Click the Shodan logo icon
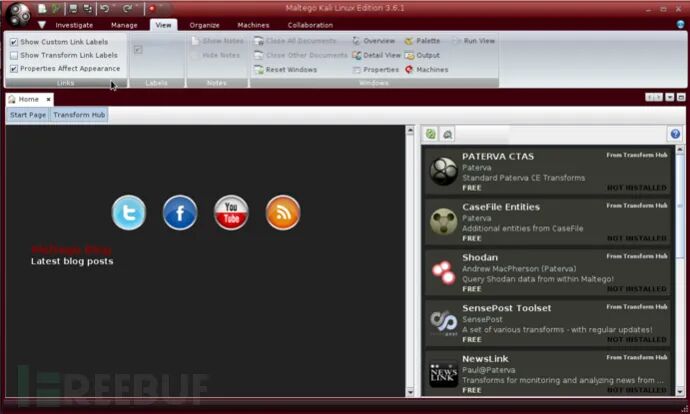 pyautogui.click(x=444, y=272)
